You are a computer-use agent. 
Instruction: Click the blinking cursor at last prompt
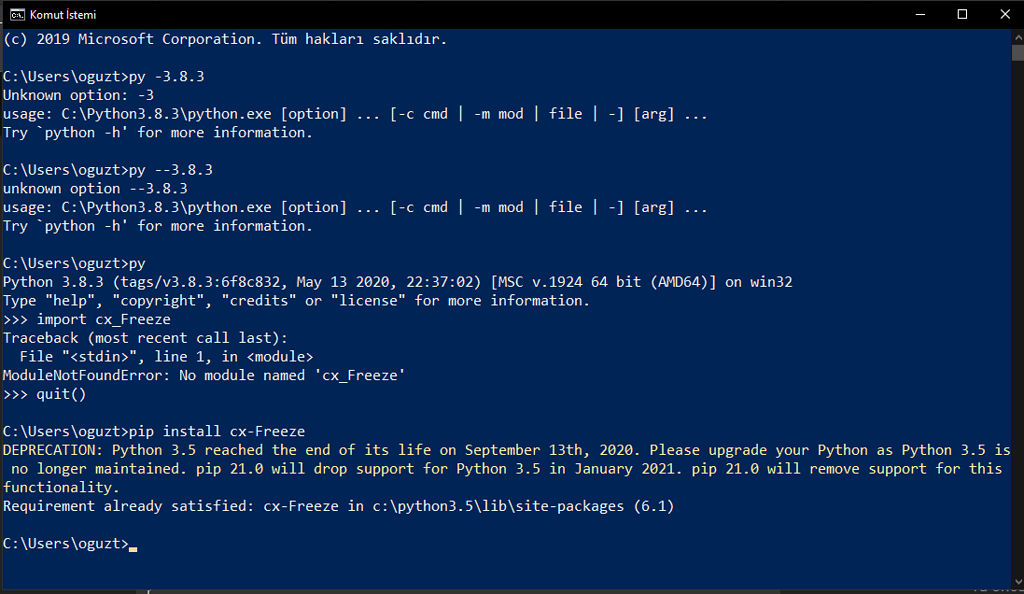pos(133,549)
